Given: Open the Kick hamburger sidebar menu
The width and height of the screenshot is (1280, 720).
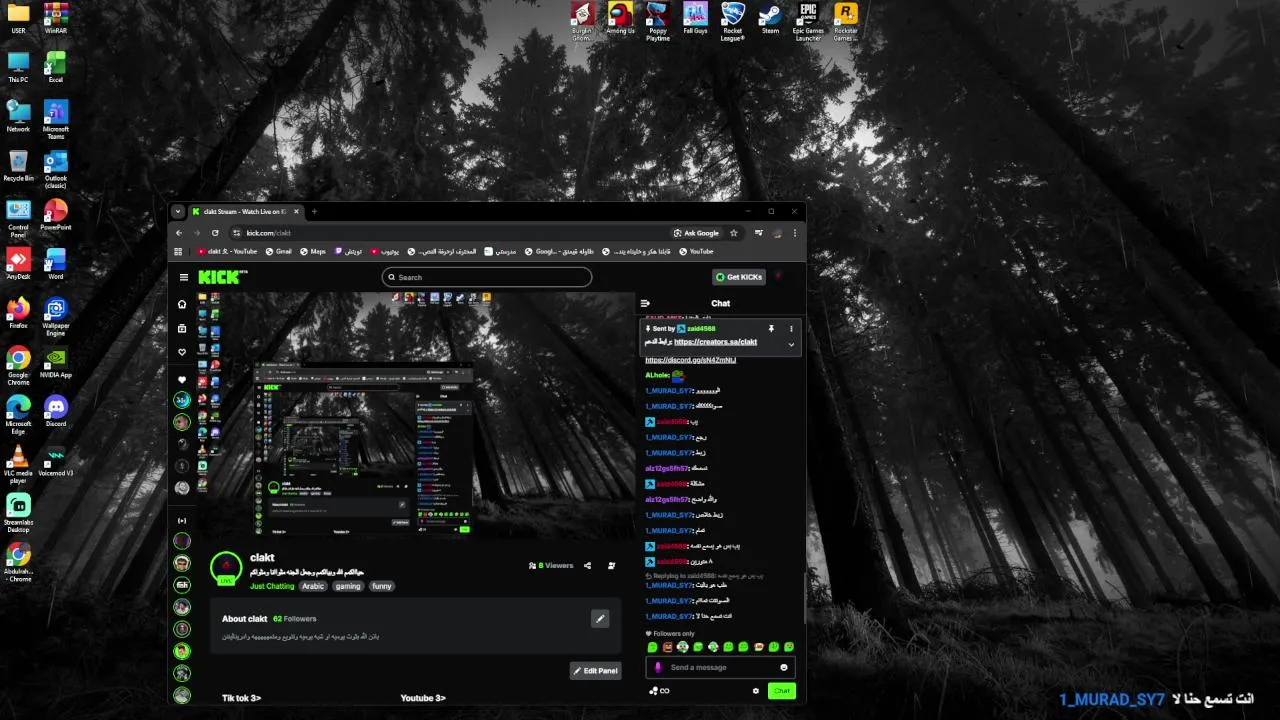Looking at the screenshot, I should [x=184, y=277].
